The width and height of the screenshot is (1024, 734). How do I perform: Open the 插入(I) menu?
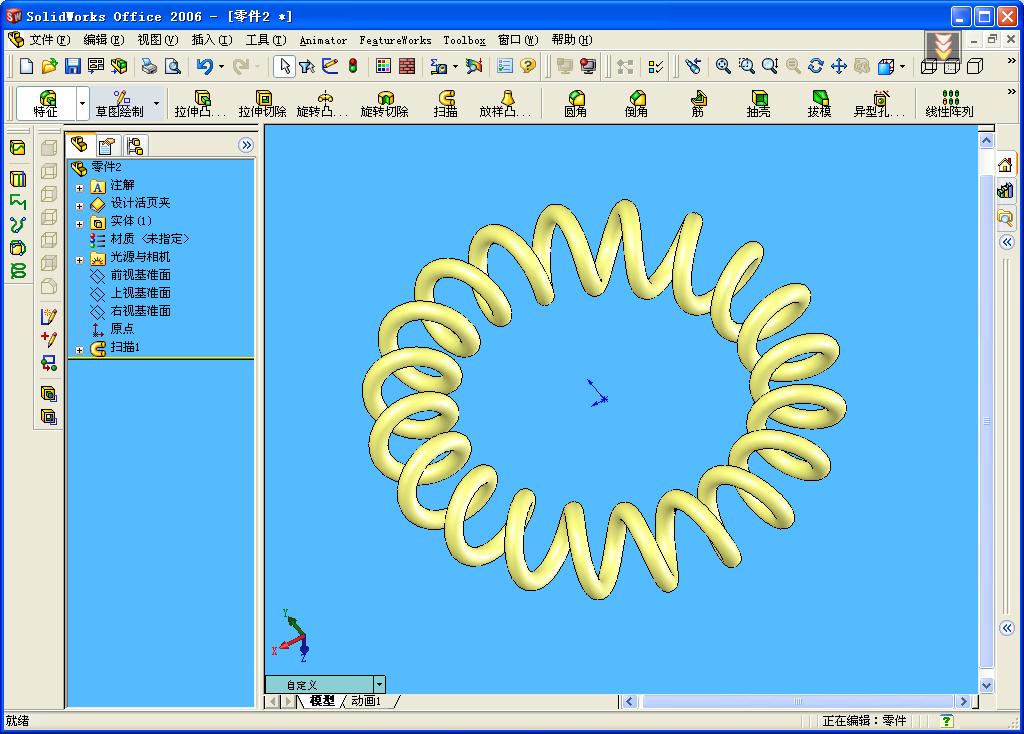[212, 40]
